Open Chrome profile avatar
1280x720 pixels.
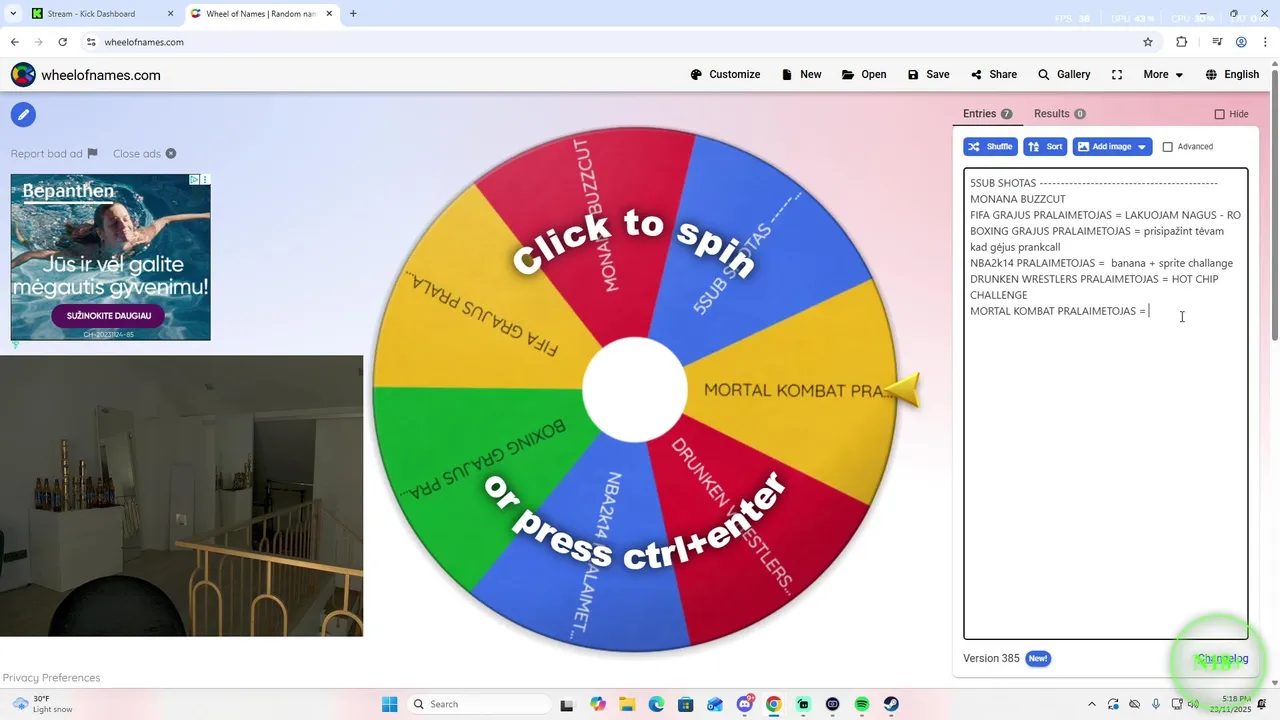[1241, 42]
